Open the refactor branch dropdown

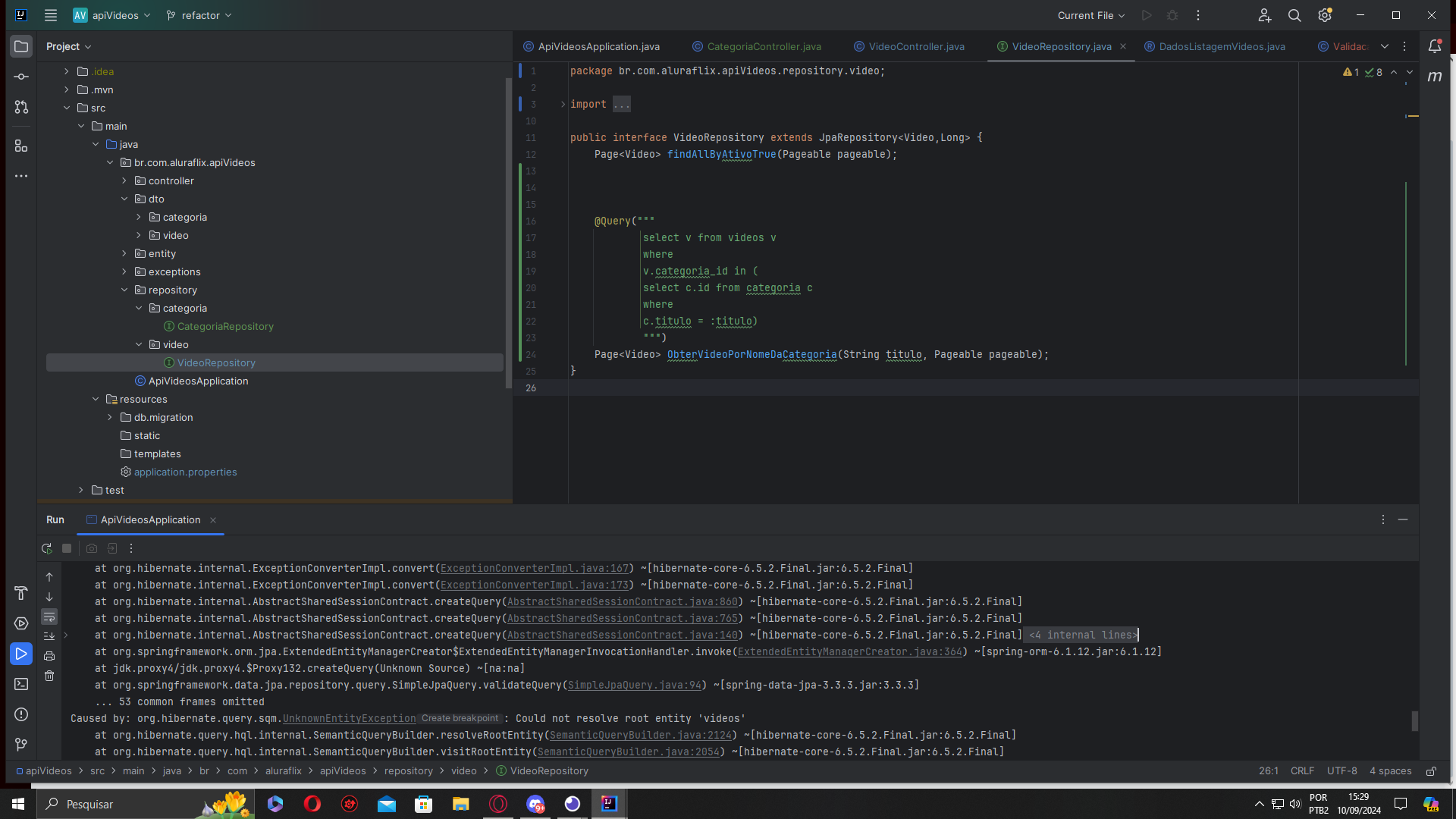[x=199, y=15]
